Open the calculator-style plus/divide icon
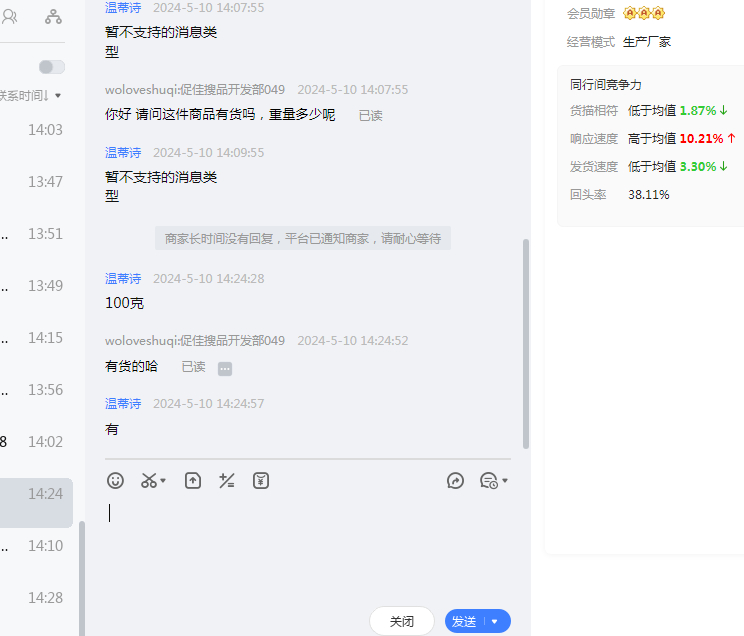The height and width of the screenshot is (636, 744). (227, 481)
